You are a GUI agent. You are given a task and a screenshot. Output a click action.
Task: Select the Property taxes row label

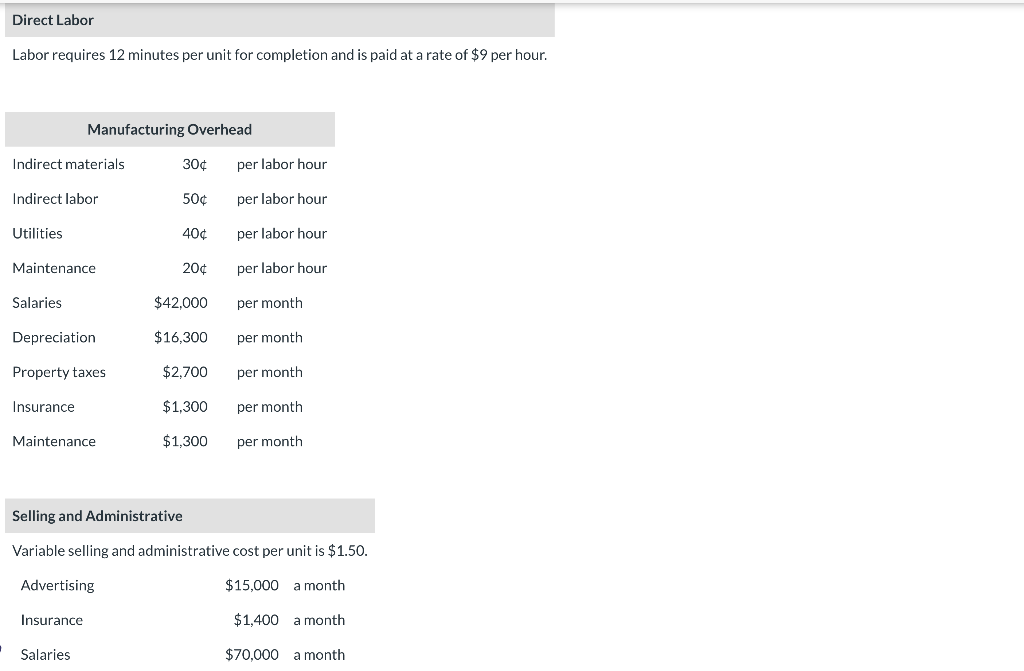(x=59, y=372)
